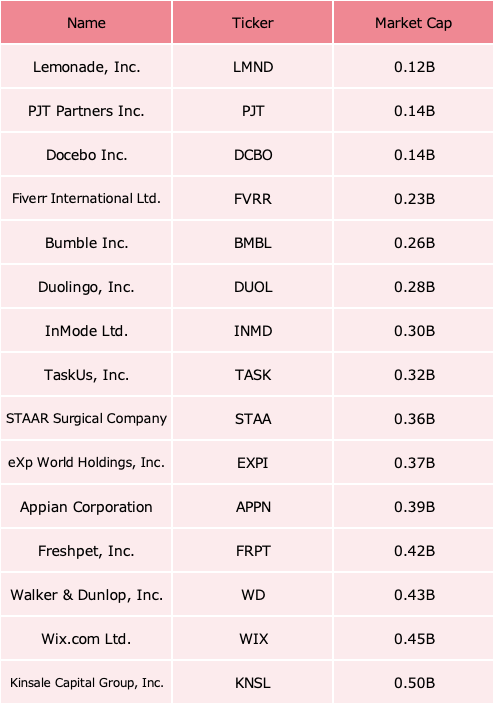Select Walker & Dunlop, Inc. cell
495x705 pixels.
pos(86,595)
